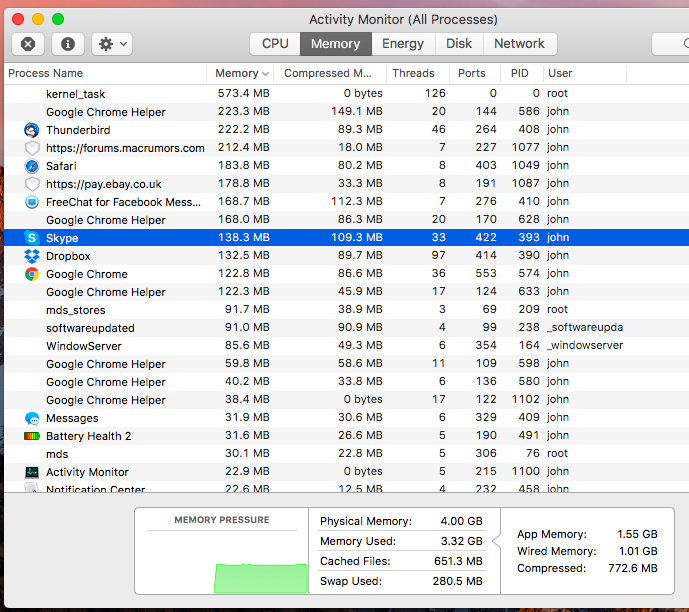Screen dimensions: 689x612
Task: Click the _softwareupda user cell
Action: coord(585,328)
